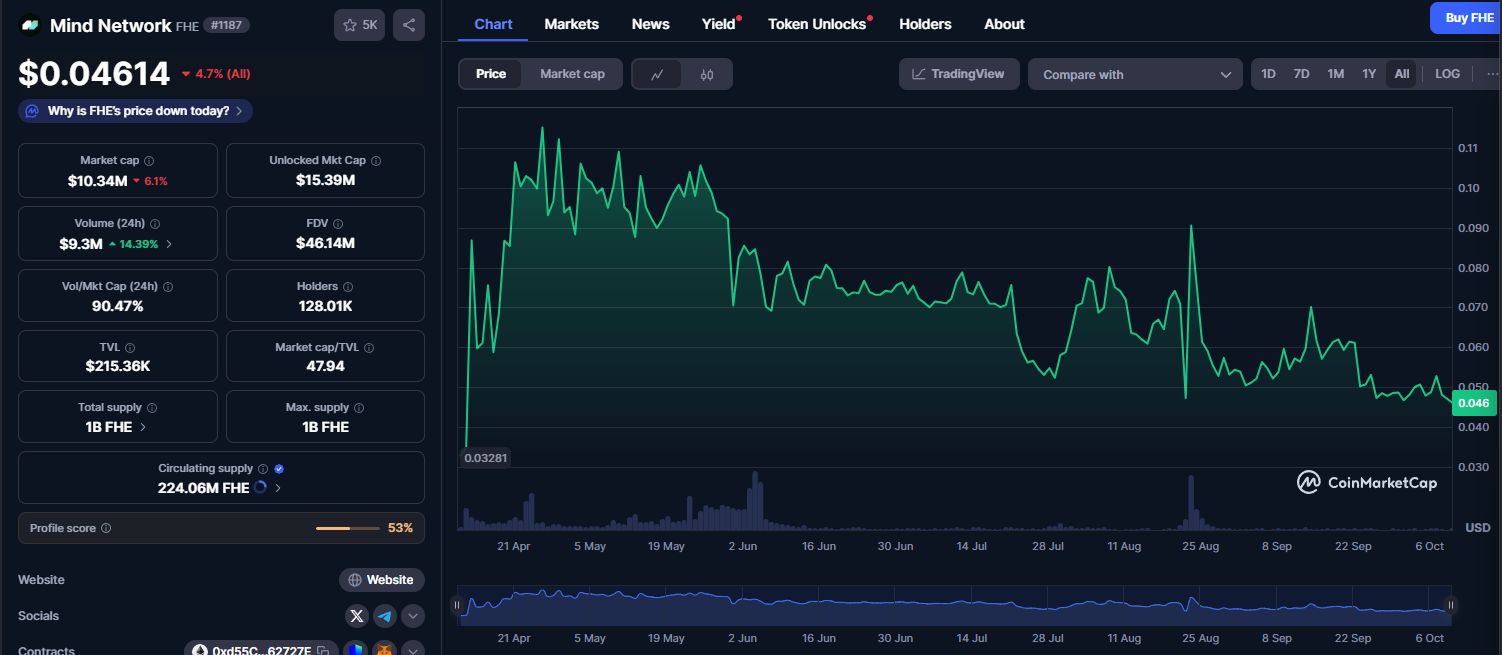Open the share options icon
Image resolution: width=1502 pixels, height=655 pixels.
pyautogui.click(x=408, y=25)
